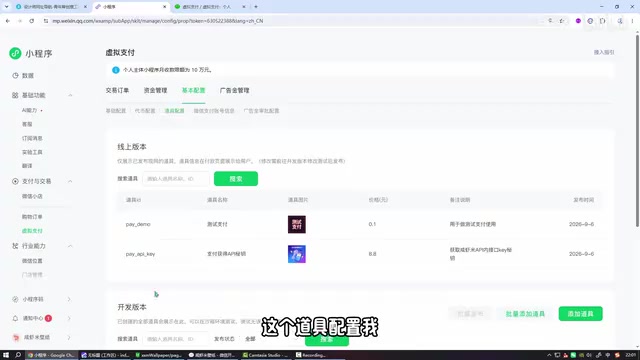Click the 线上版本 search-prop input field
The image size is (640, 360).
[176, 179]
